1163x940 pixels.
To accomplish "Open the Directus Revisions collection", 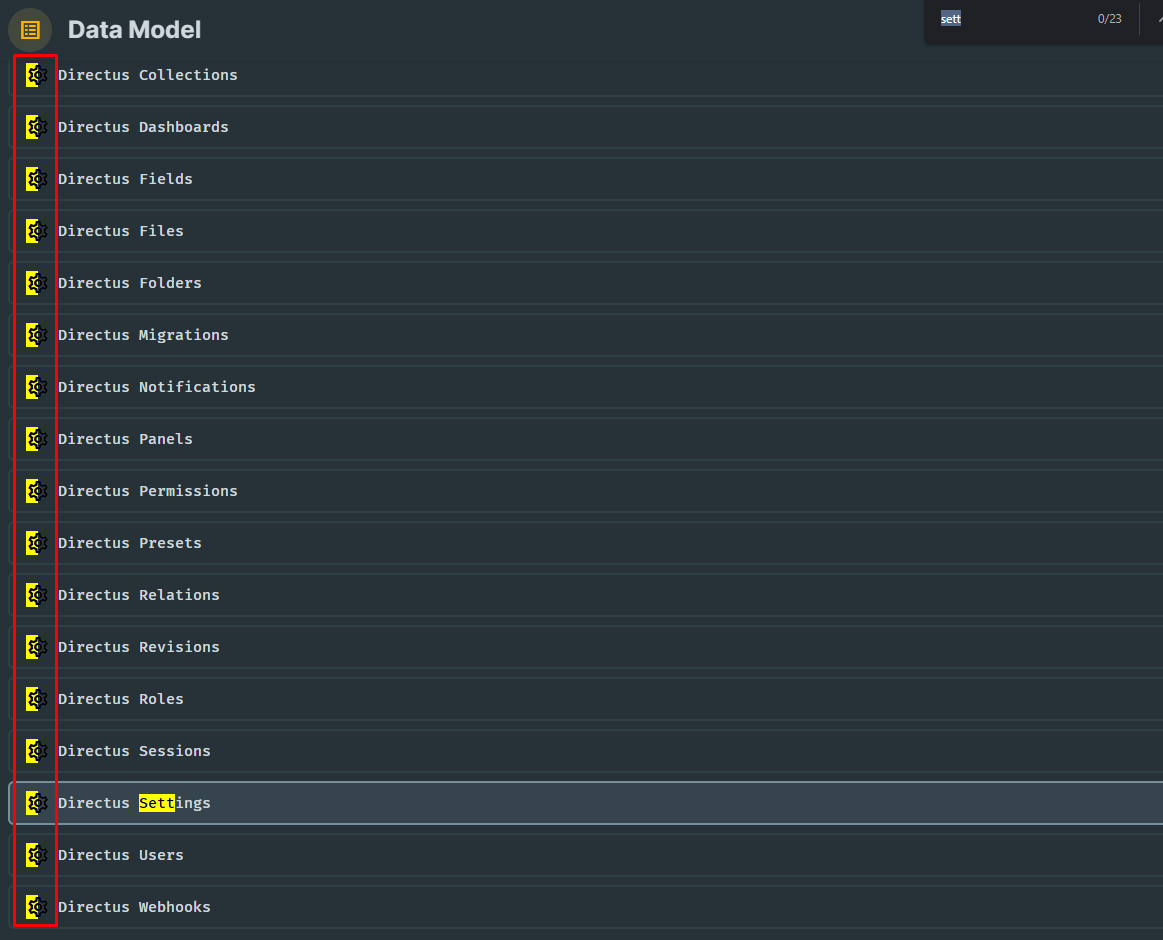I will (x=586, y=646).
